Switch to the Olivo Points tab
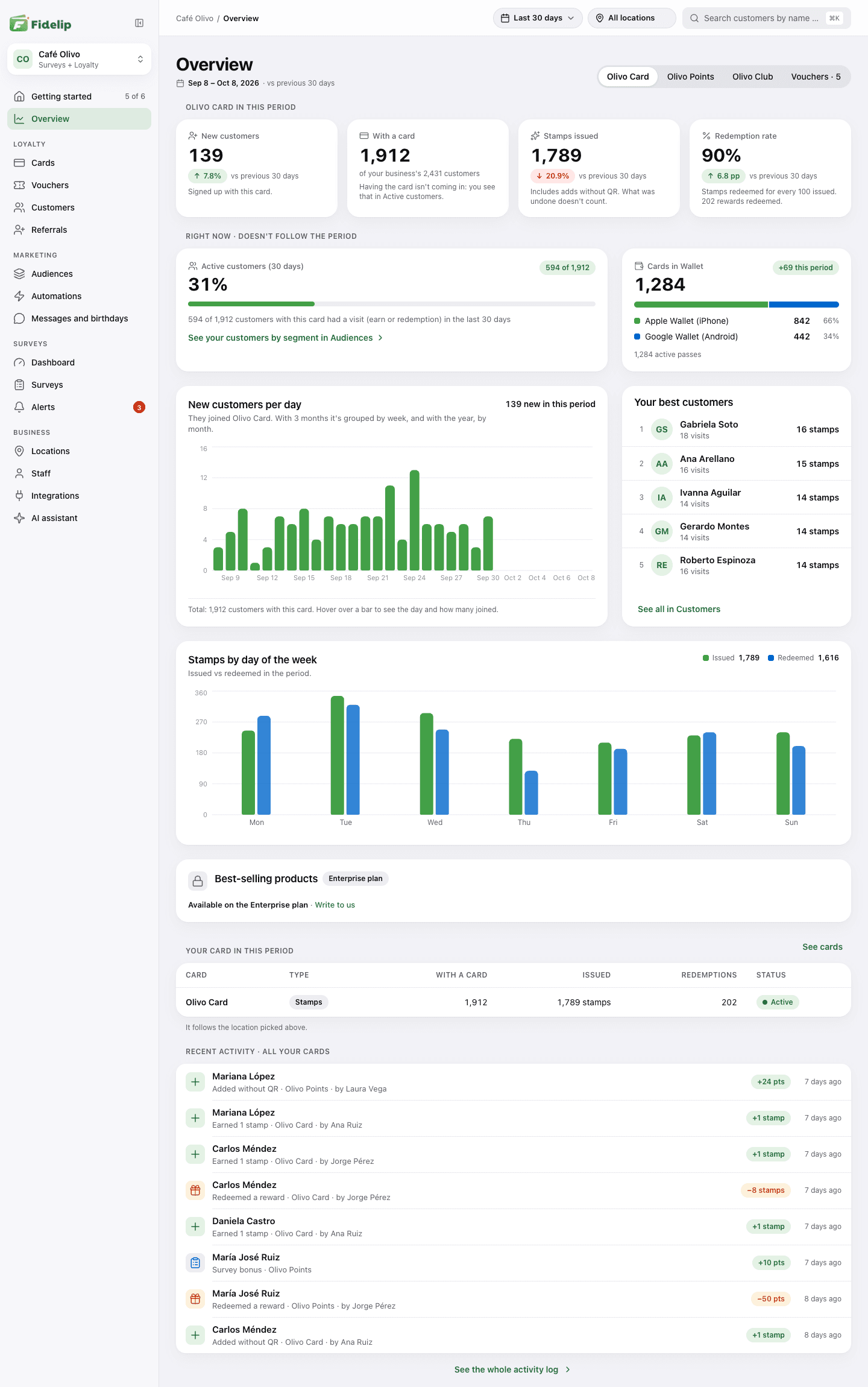This screenshot has width=868, height=1387. (x=690, y=77)
